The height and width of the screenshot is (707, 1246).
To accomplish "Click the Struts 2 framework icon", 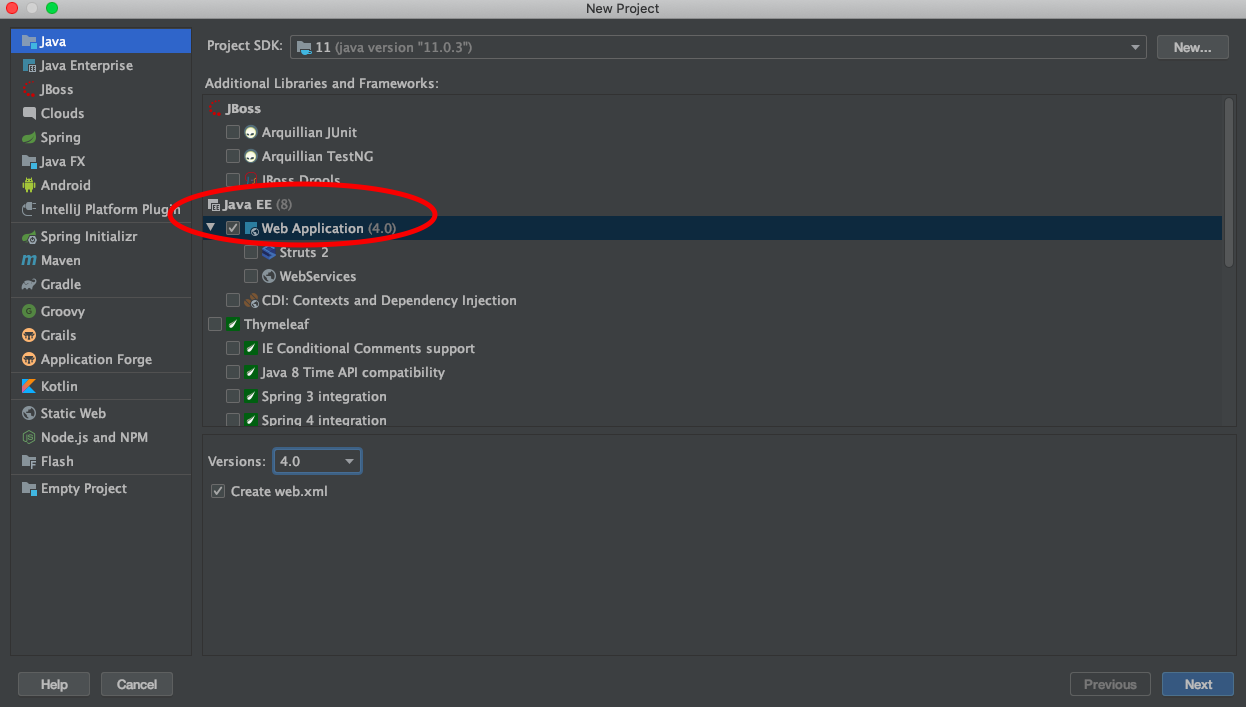I will [269, 253].
